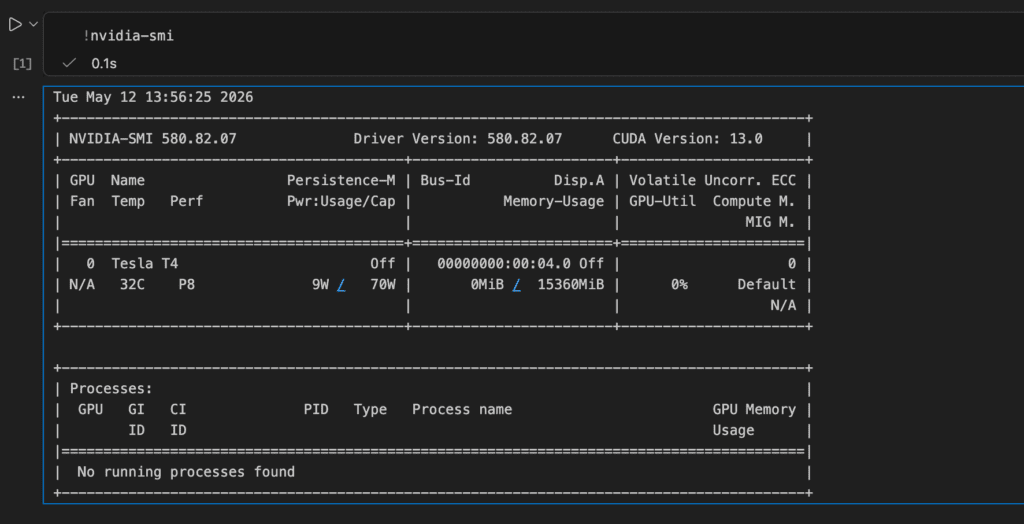Click the PID column header

[x=316, y=410]
